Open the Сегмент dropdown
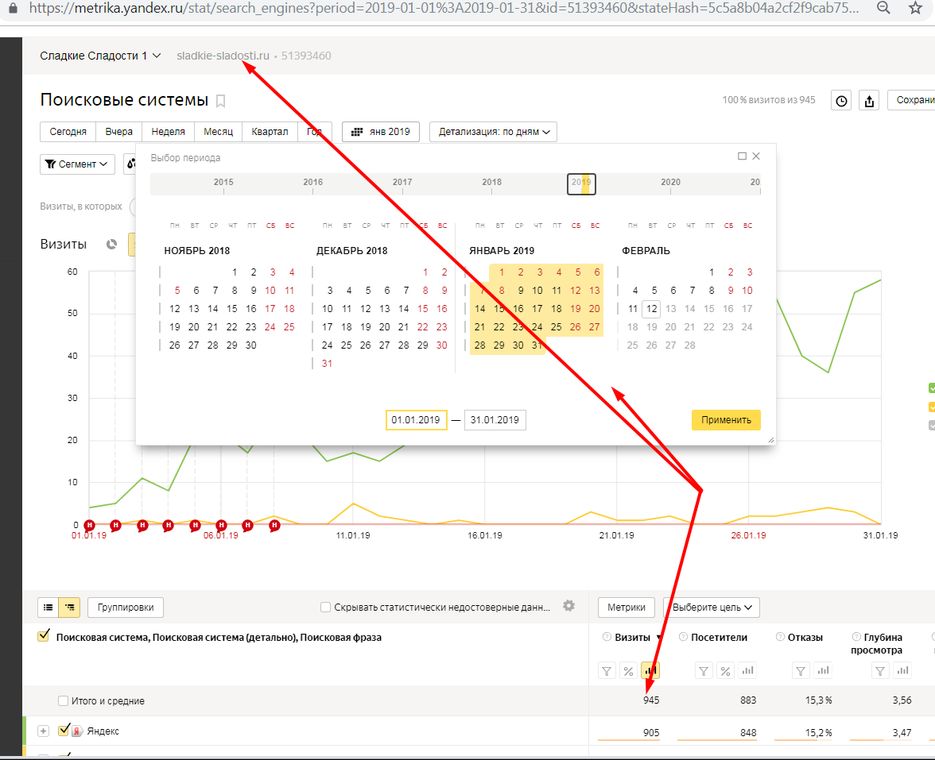935x760 pixels. pos(77,164)
